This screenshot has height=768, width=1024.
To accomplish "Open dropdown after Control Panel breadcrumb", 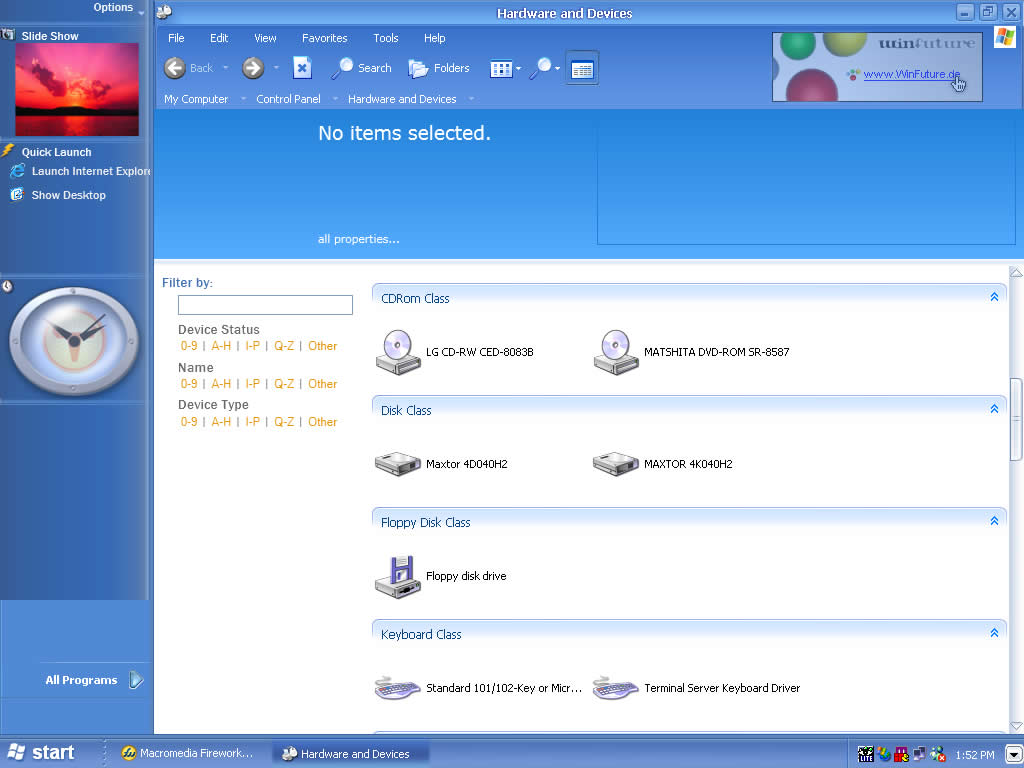I will click(336, 99).
